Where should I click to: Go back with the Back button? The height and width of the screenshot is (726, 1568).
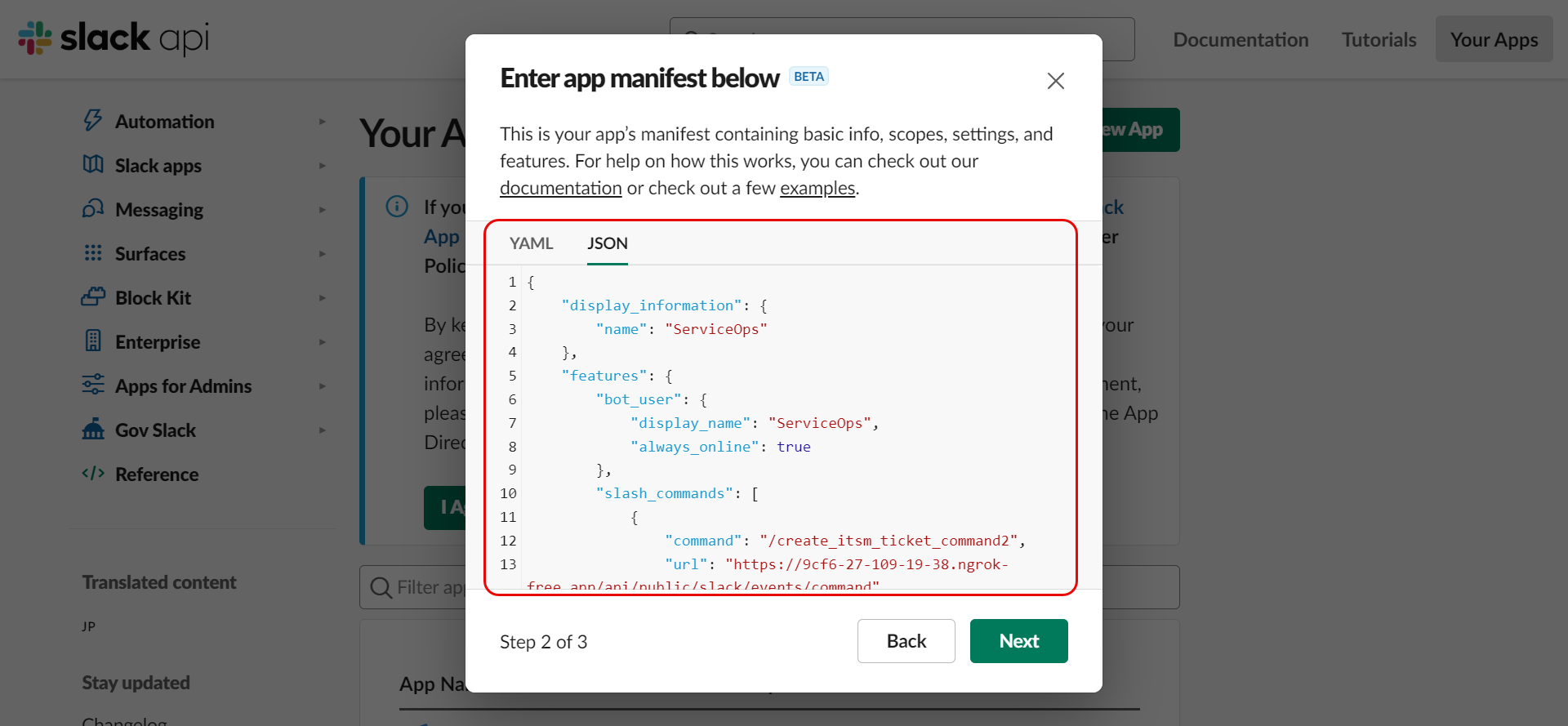point(906,641)
